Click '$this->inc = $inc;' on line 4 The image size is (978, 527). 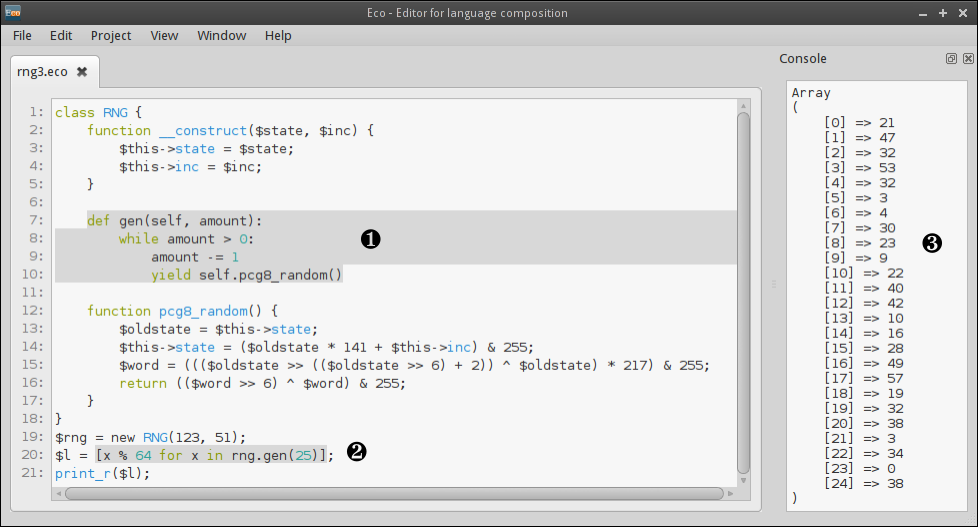click(x=190, y=167)
